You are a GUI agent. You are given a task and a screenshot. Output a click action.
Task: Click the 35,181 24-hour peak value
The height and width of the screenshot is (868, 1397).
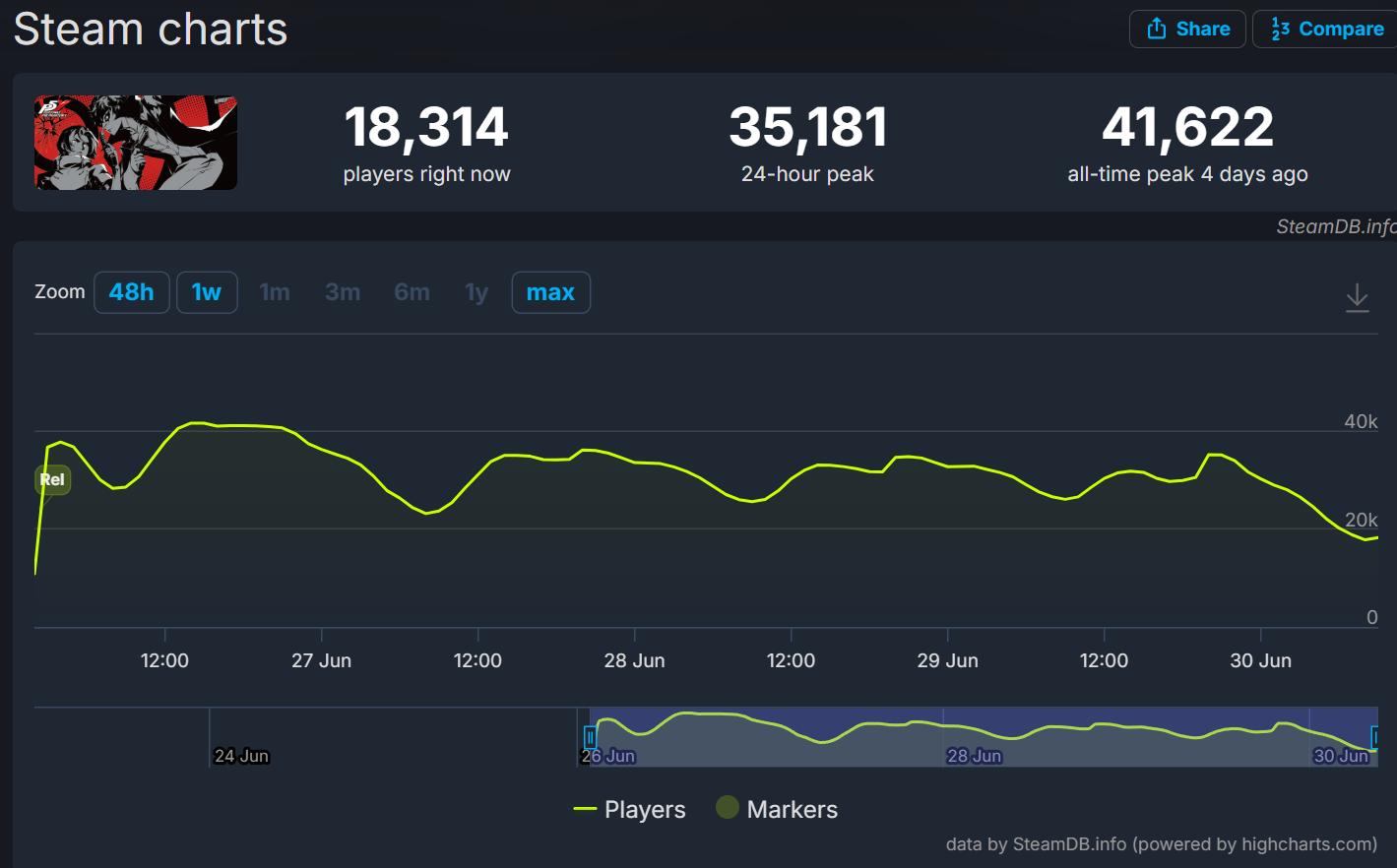808,127
